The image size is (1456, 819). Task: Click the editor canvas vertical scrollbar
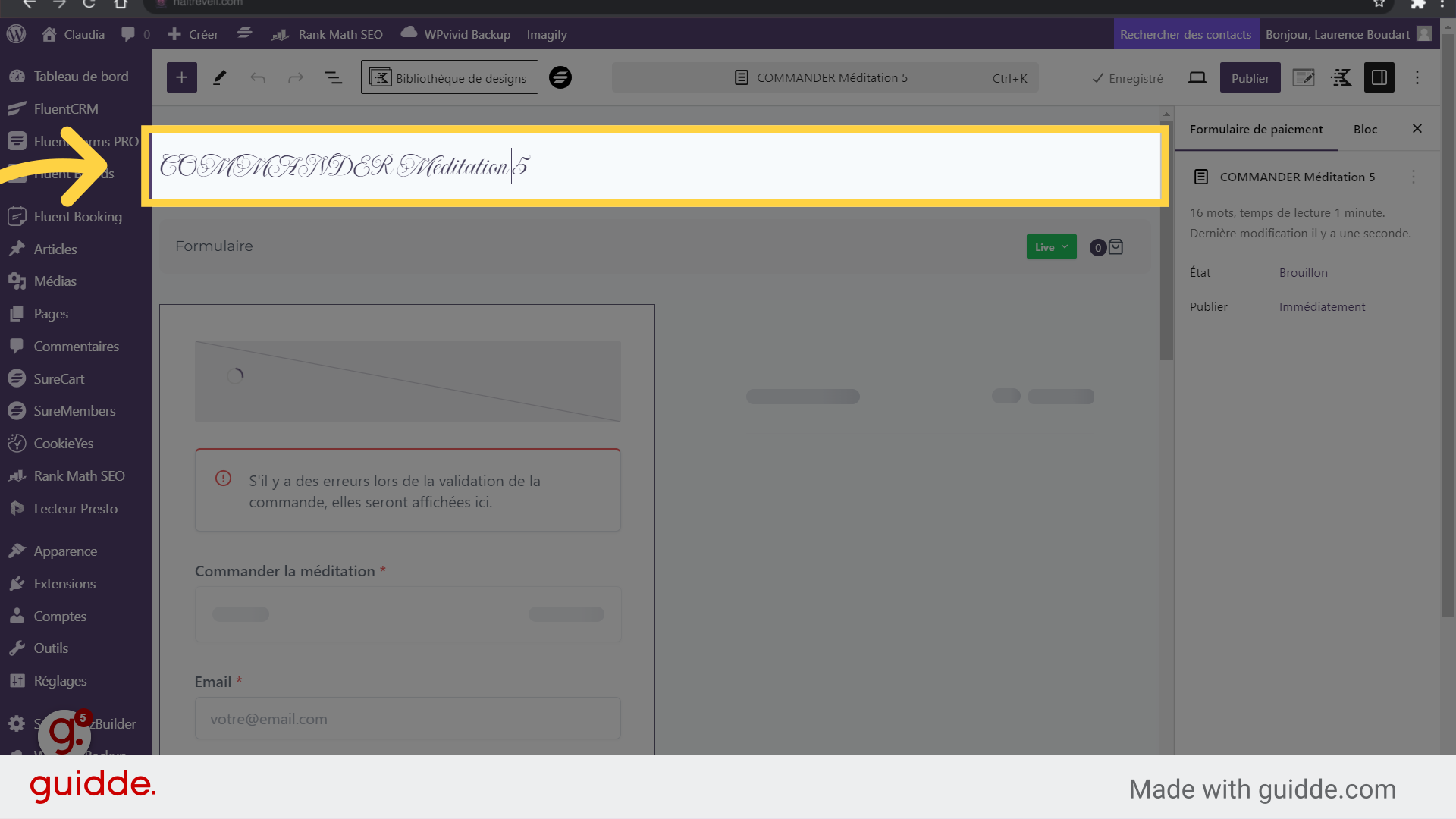[x=1166, y=241]
